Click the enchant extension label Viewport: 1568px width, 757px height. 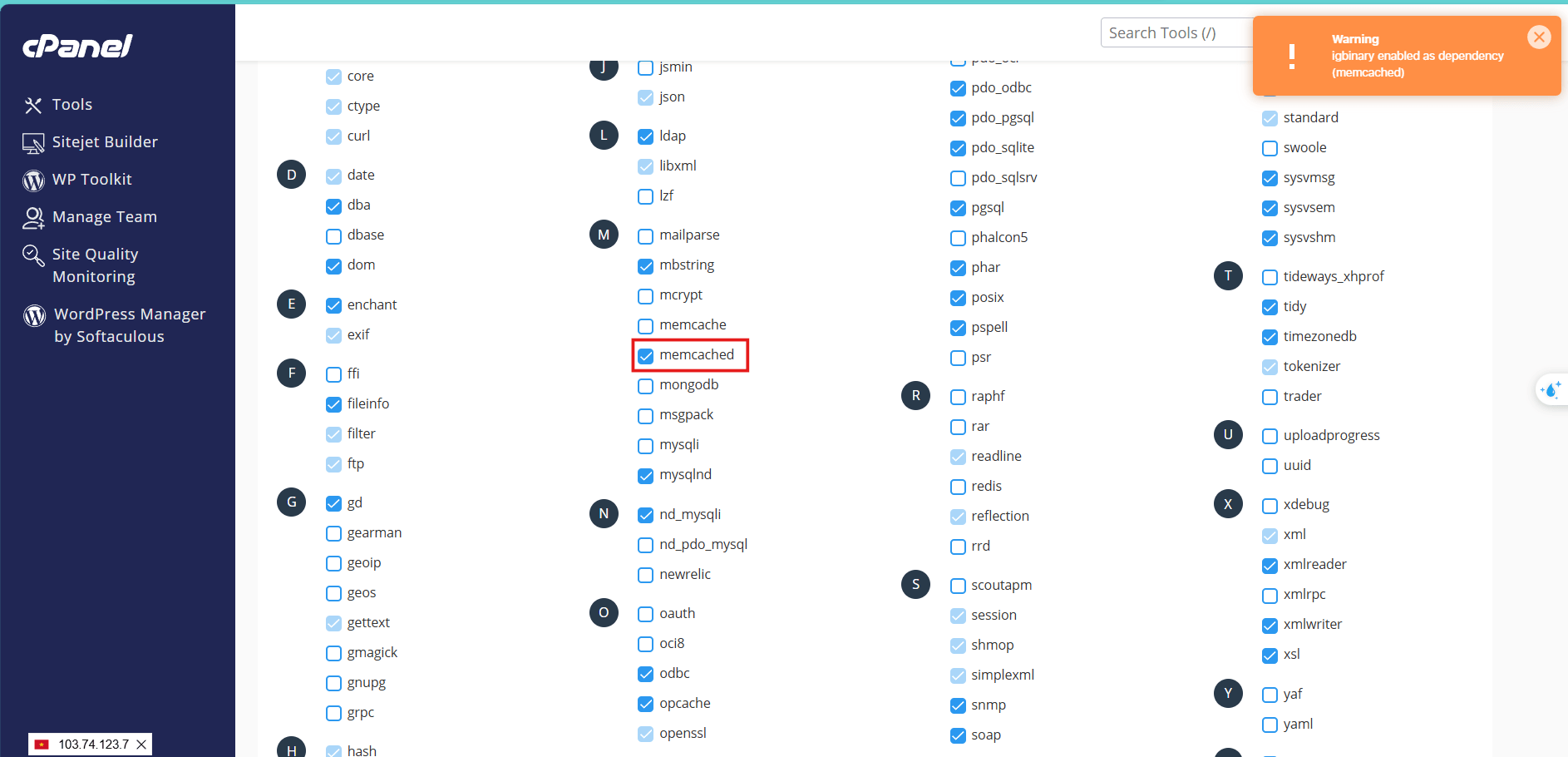coord(372,304)
